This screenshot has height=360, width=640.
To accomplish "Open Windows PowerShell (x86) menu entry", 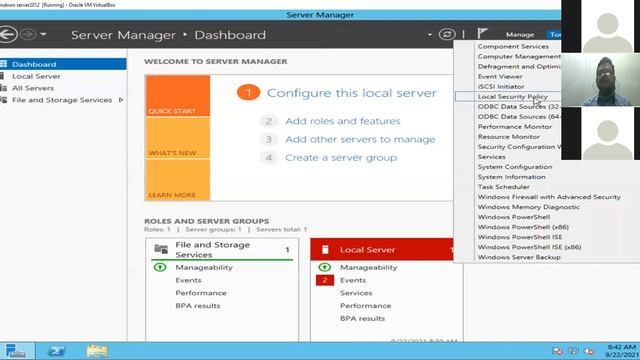I will tap(523, 227).
